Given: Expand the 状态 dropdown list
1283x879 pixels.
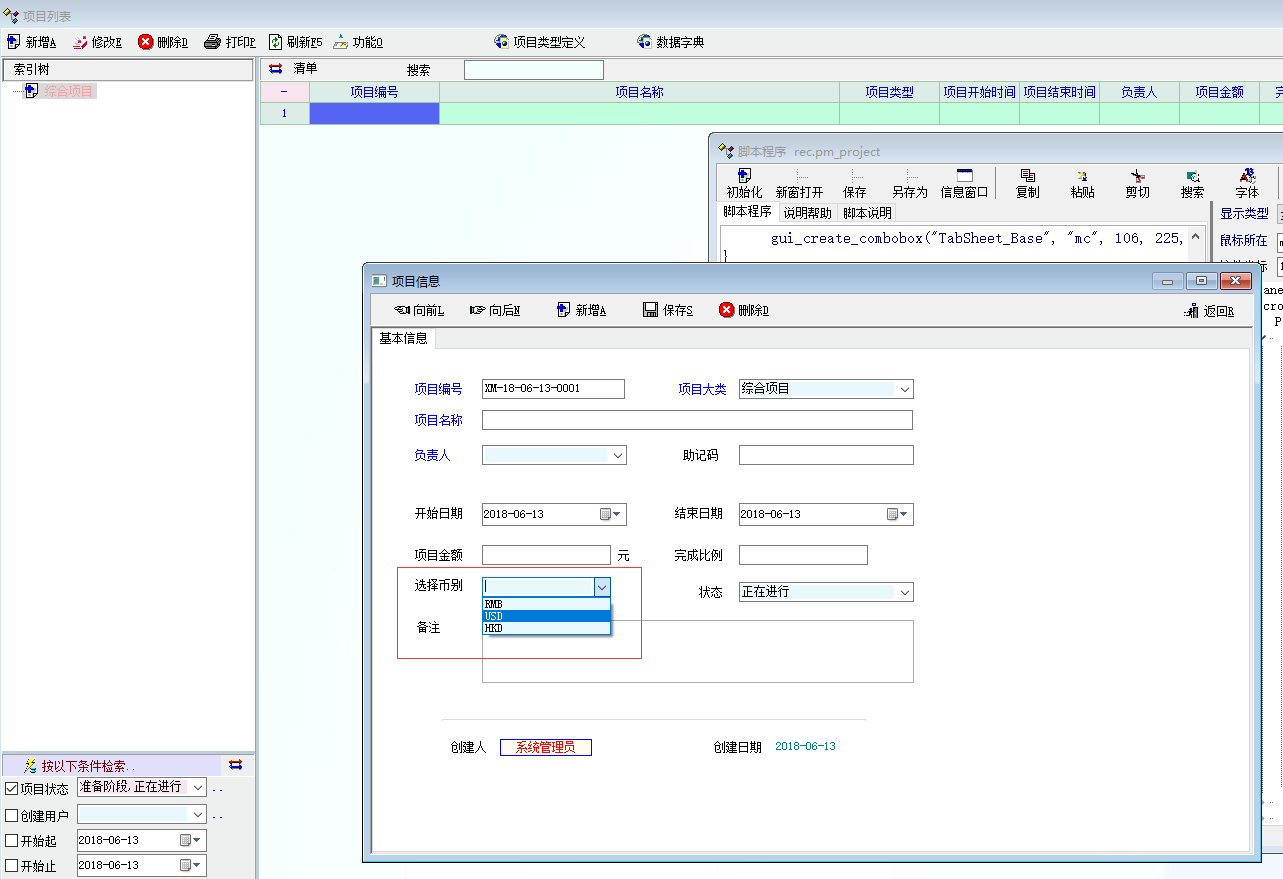Looking at the screenshot, I should pyautogui.click(x=904, y=593).
